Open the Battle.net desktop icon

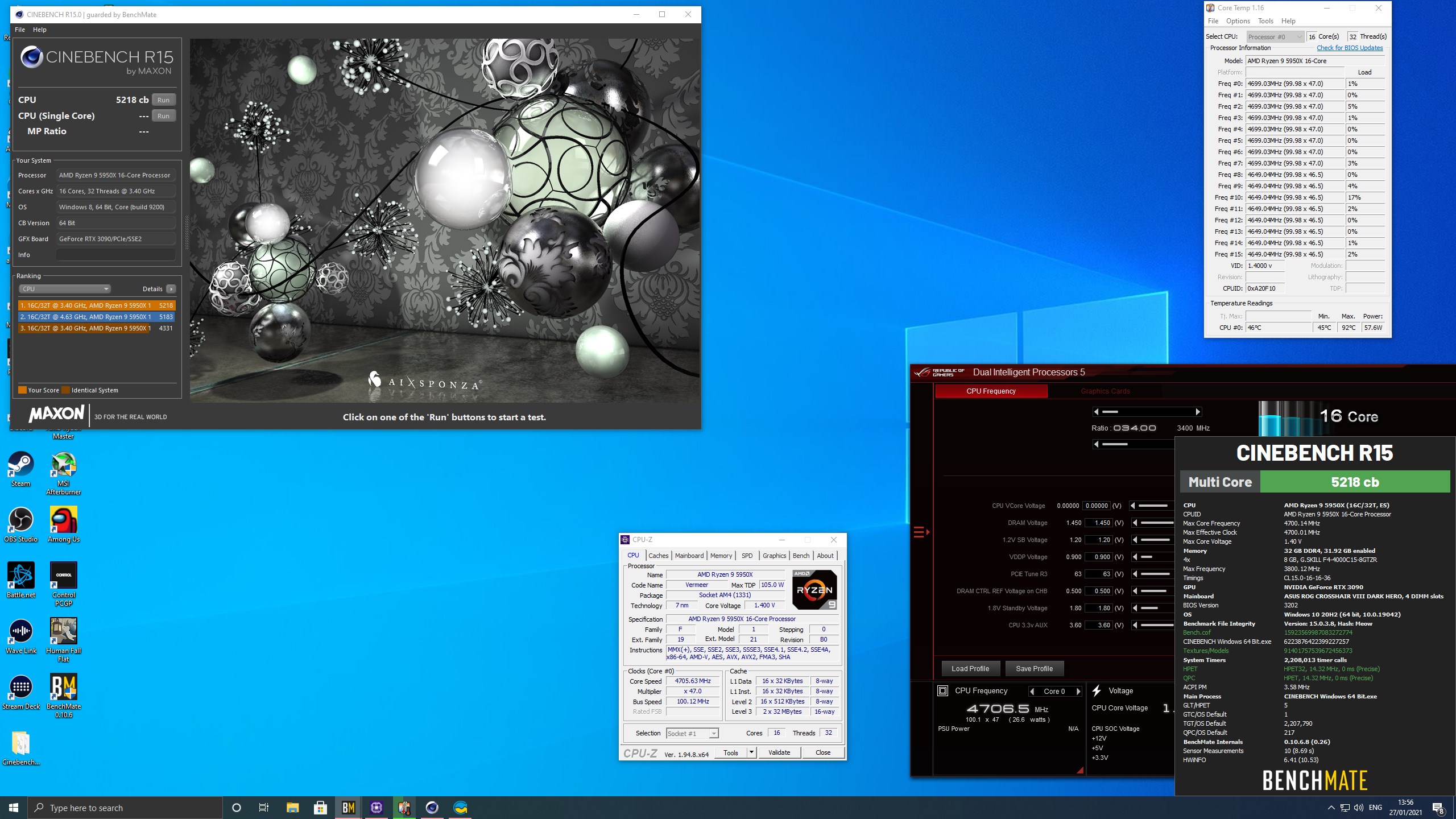pyautogui.click(x=20, y=580)
